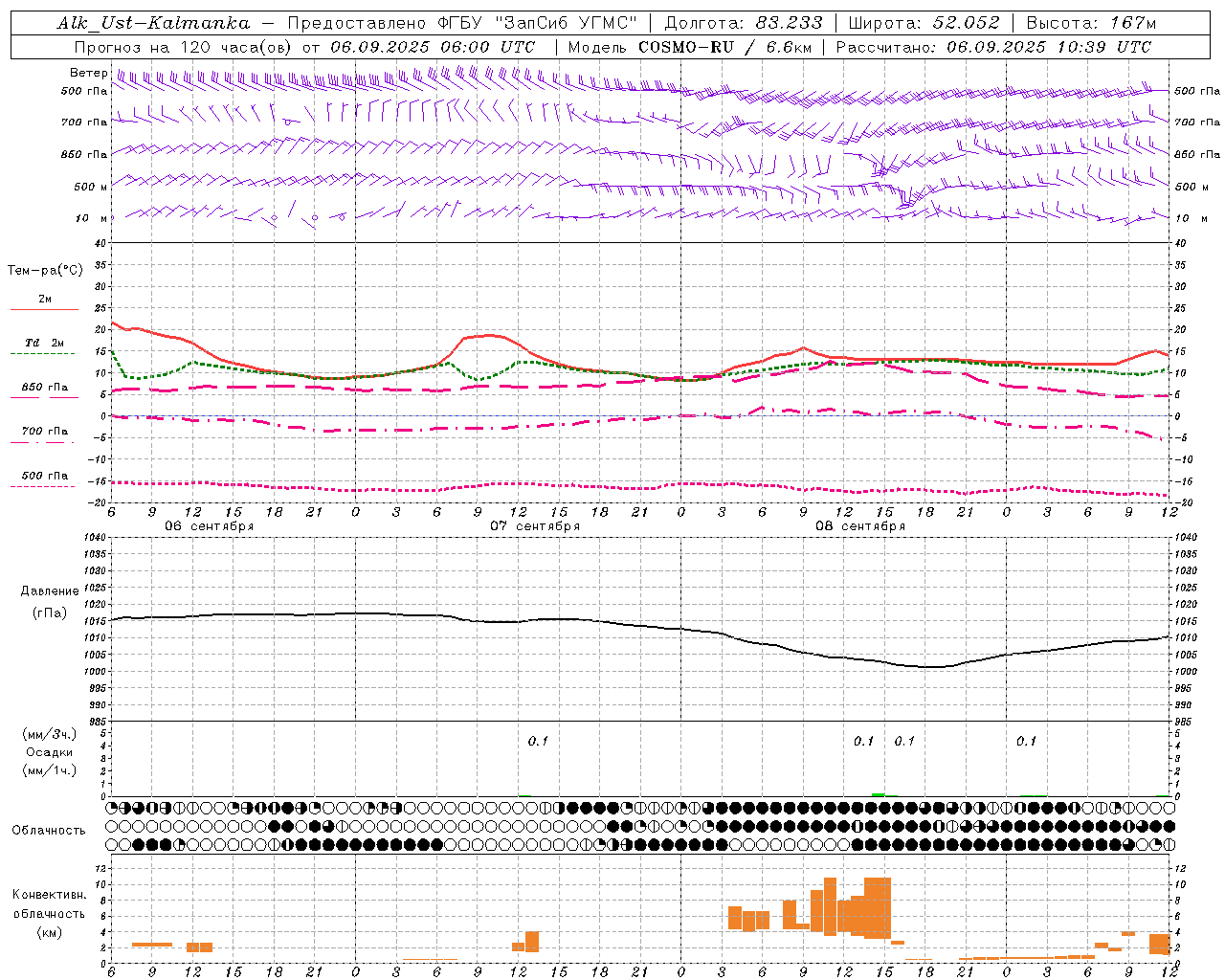1225x980 pixels.
Task: Click the '(км)' unit under convective cloudiness
Action: [49, 932]
